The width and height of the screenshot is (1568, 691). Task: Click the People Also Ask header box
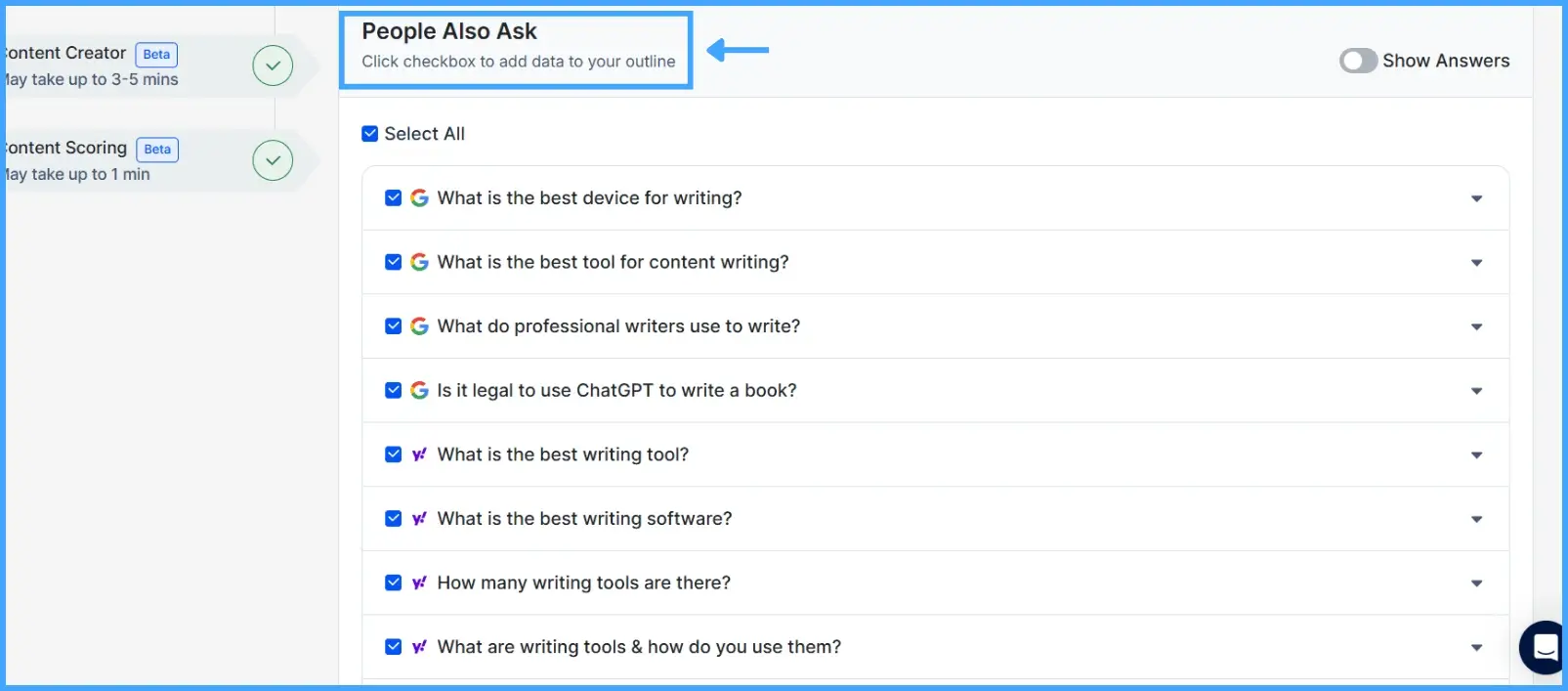coord(516,47)
